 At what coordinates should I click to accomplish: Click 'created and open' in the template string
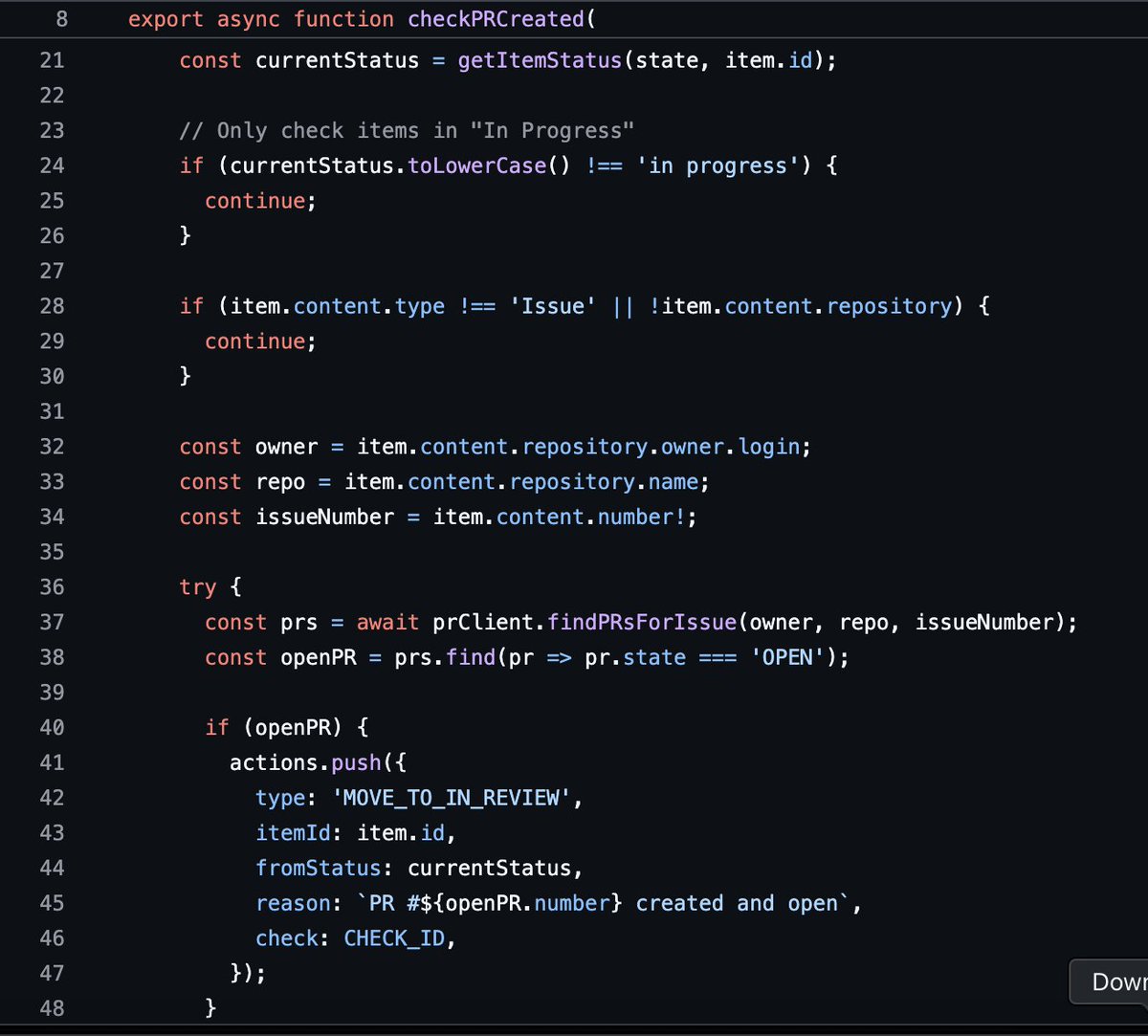(737, 904)
